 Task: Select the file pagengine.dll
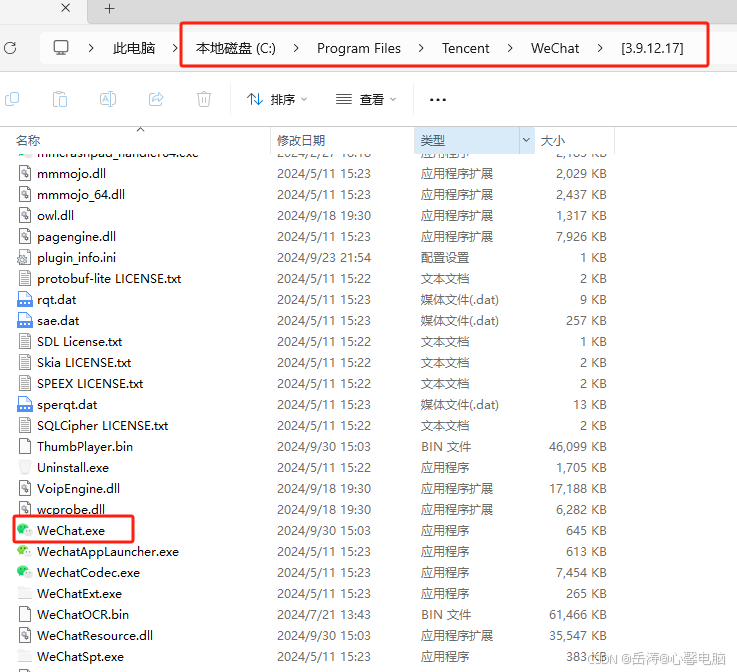(x=76, y=236)
